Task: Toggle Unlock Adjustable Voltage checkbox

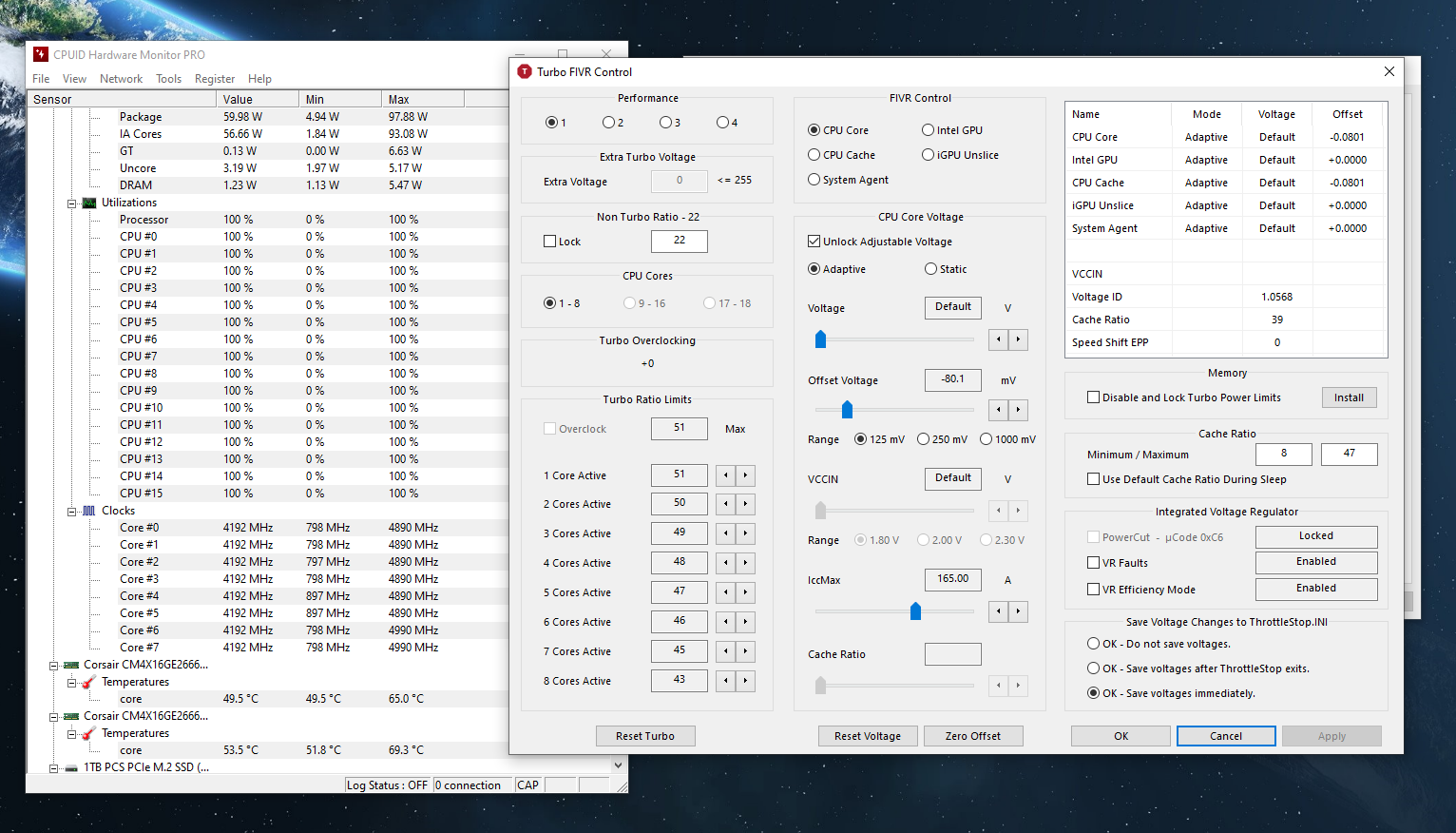Action: click(814, 242)
